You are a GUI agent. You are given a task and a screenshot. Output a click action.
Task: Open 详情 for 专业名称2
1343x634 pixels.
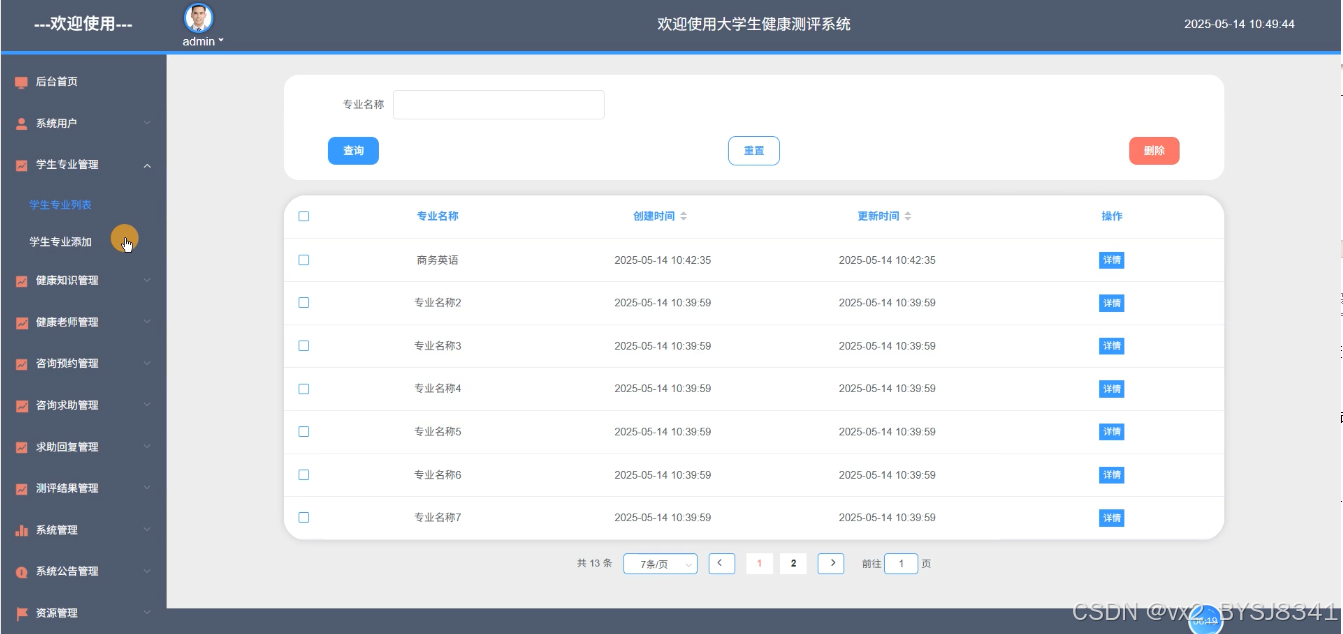pos(1111,303)
